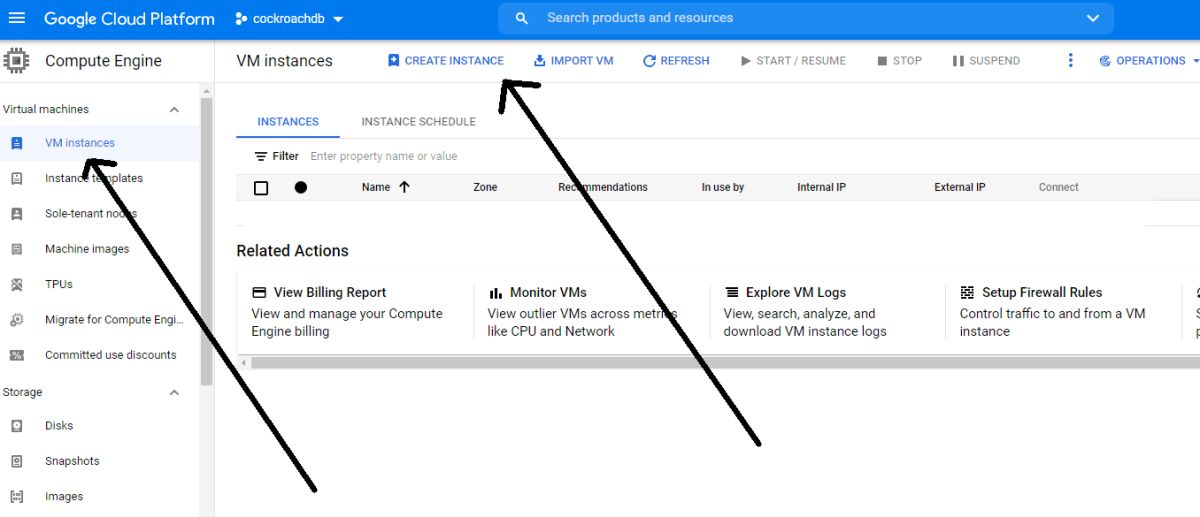Click the VM instances sidebar icon
Image resolution: width=1200 pixels, height=517 pixels.
(16, 143)
